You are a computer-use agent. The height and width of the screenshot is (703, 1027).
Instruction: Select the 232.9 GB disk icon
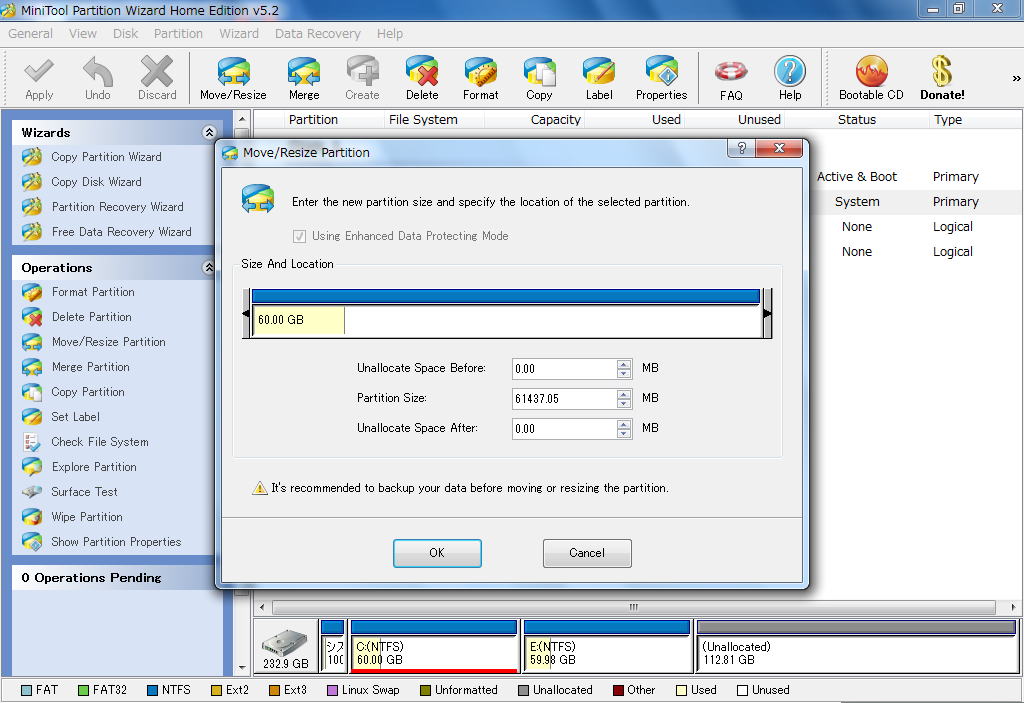click(x=285, y=647)
